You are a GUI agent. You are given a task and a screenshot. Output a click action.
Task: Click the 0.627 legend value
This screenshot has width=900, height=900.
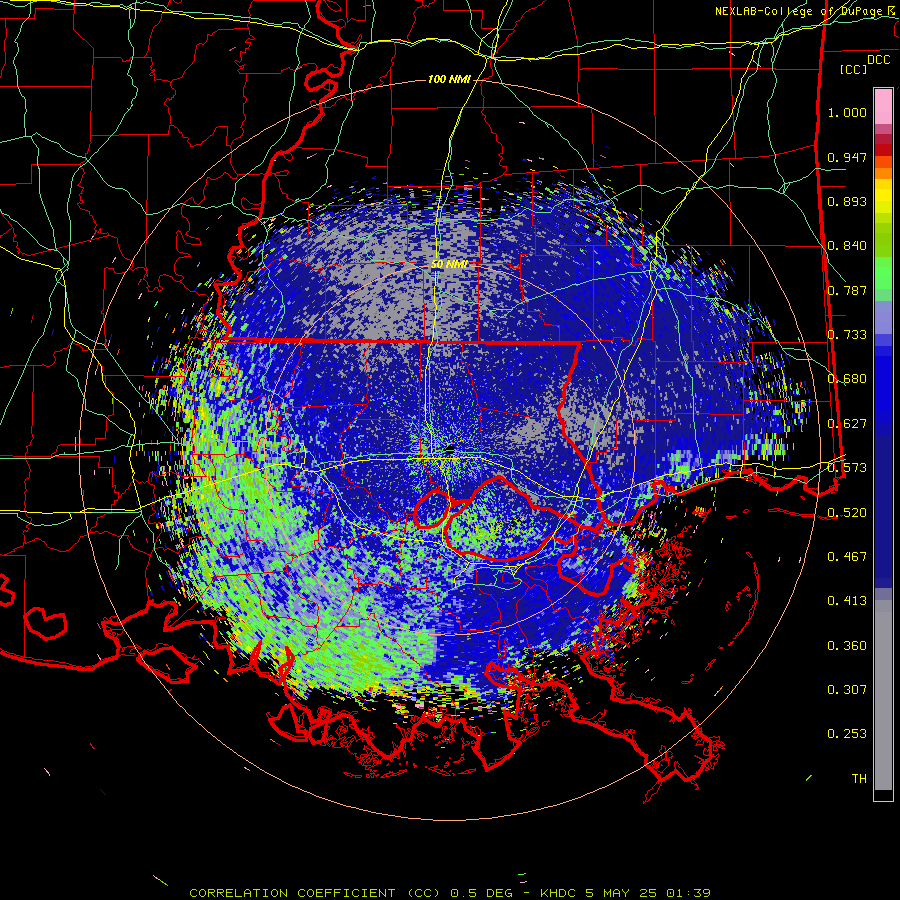click(847, 424)
